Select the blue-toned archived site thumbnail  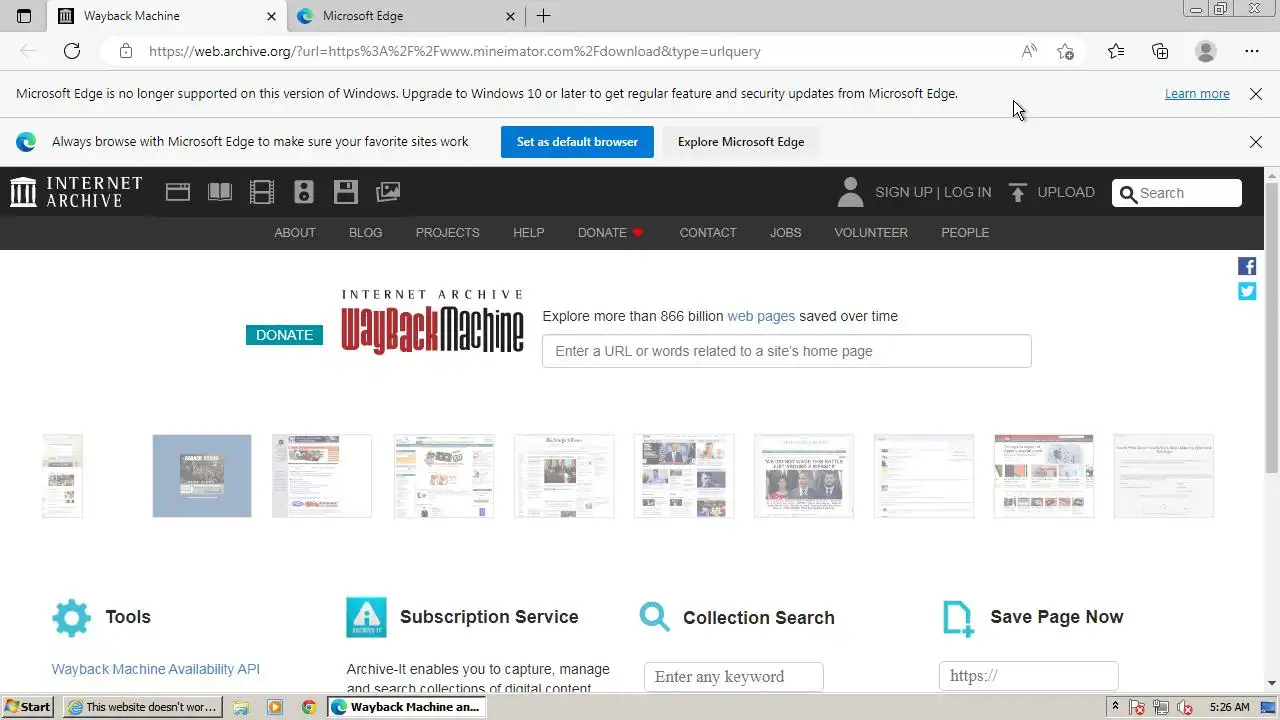[202, 476]
